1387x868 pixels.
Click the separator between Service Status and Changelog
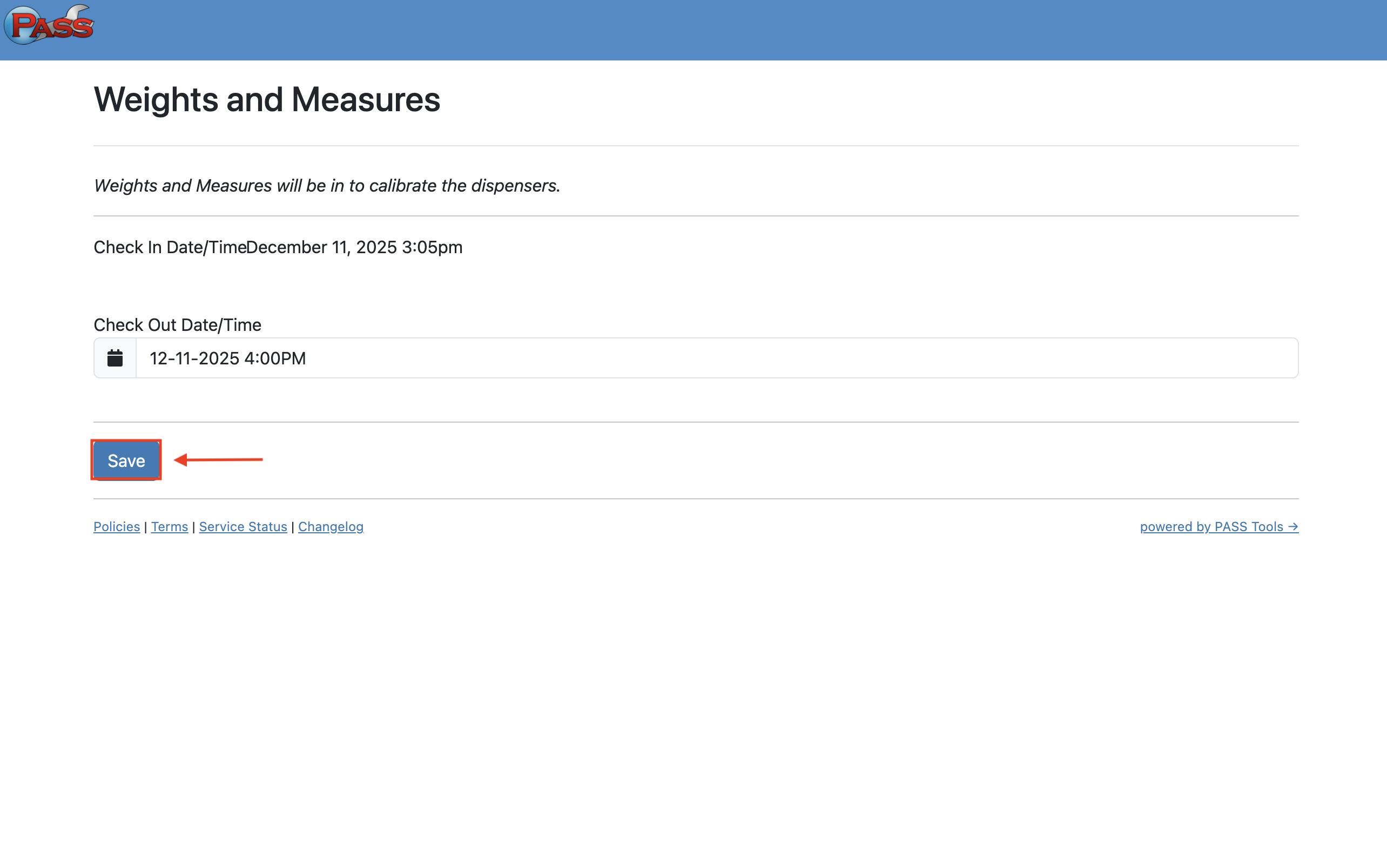coord(293,527)
